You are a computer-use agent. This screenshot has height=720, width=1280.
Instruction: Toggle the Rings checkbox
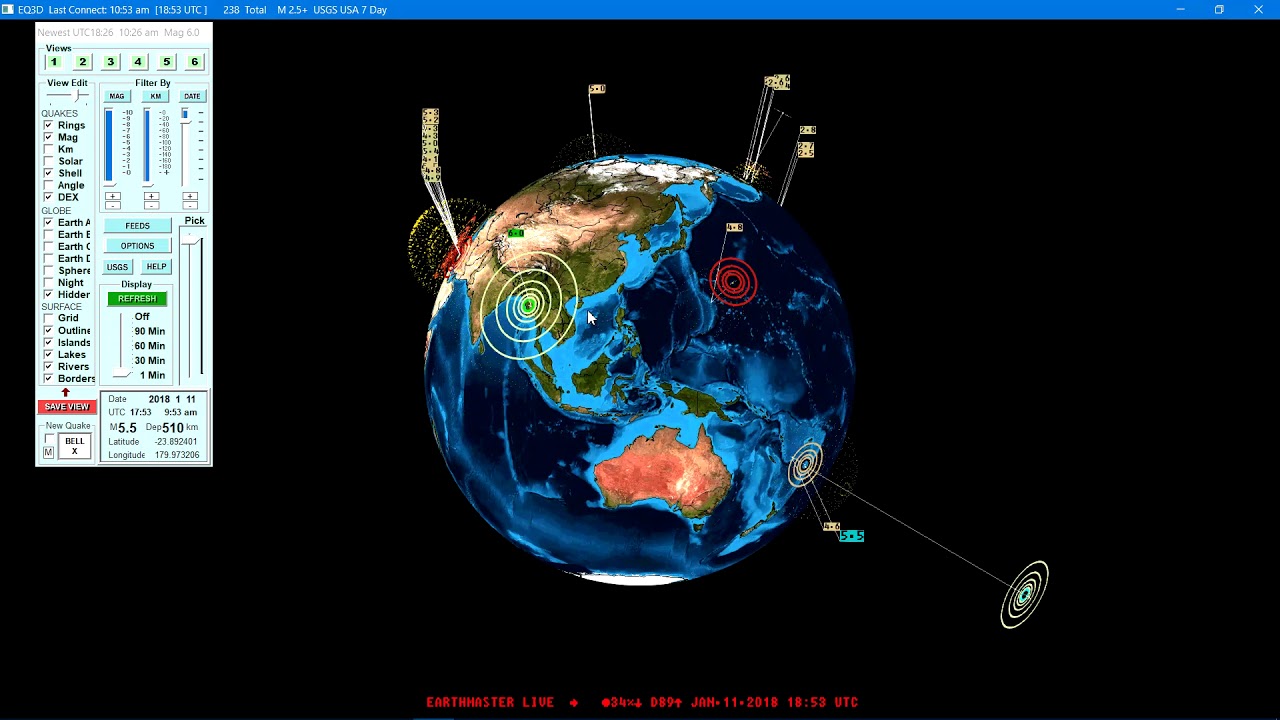48,125
